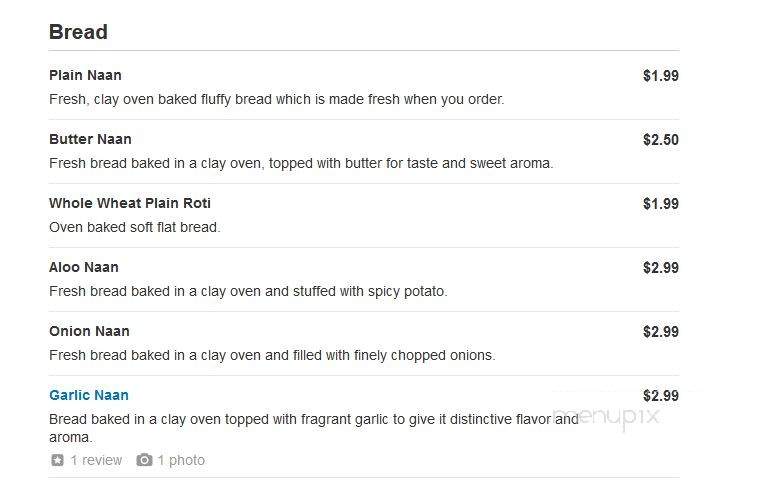This screenshot has height=485, width=767.
Task: Select the Butter Naan item name
Action: pos(90,139)
